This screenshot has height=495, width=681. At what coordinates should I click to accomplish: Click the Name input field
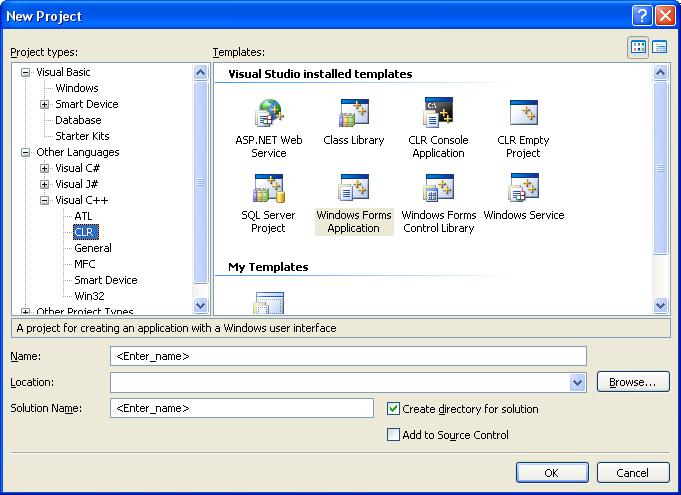(x=348, y=356)
